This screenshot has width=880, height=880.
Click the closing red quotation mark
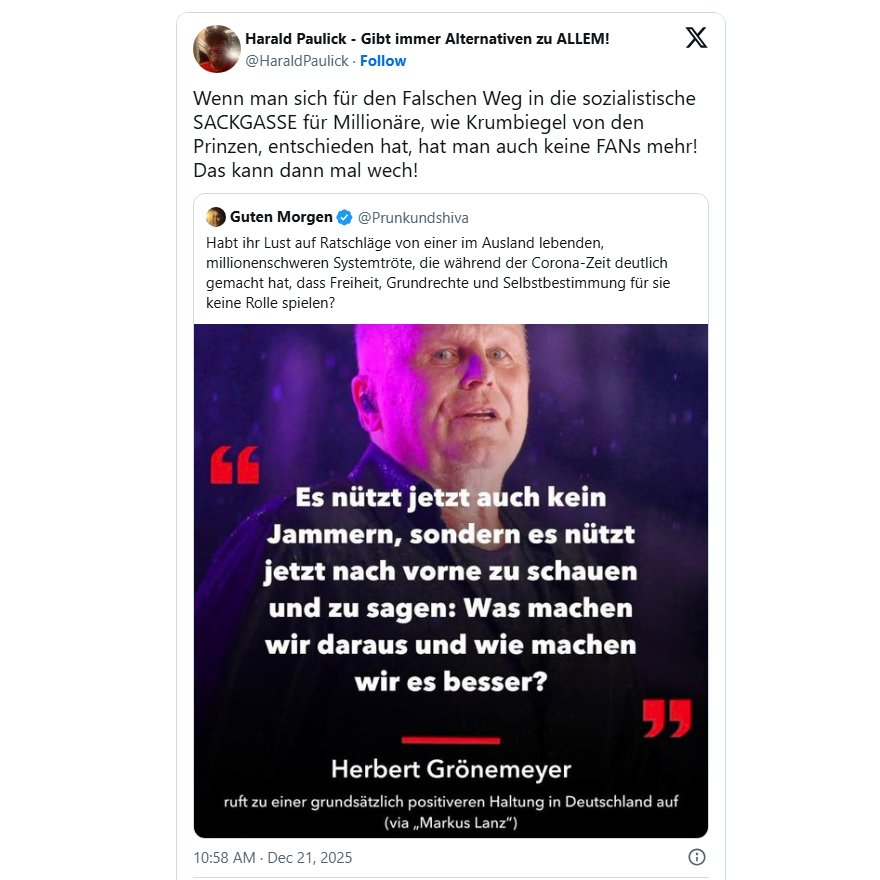pos(667,718)
